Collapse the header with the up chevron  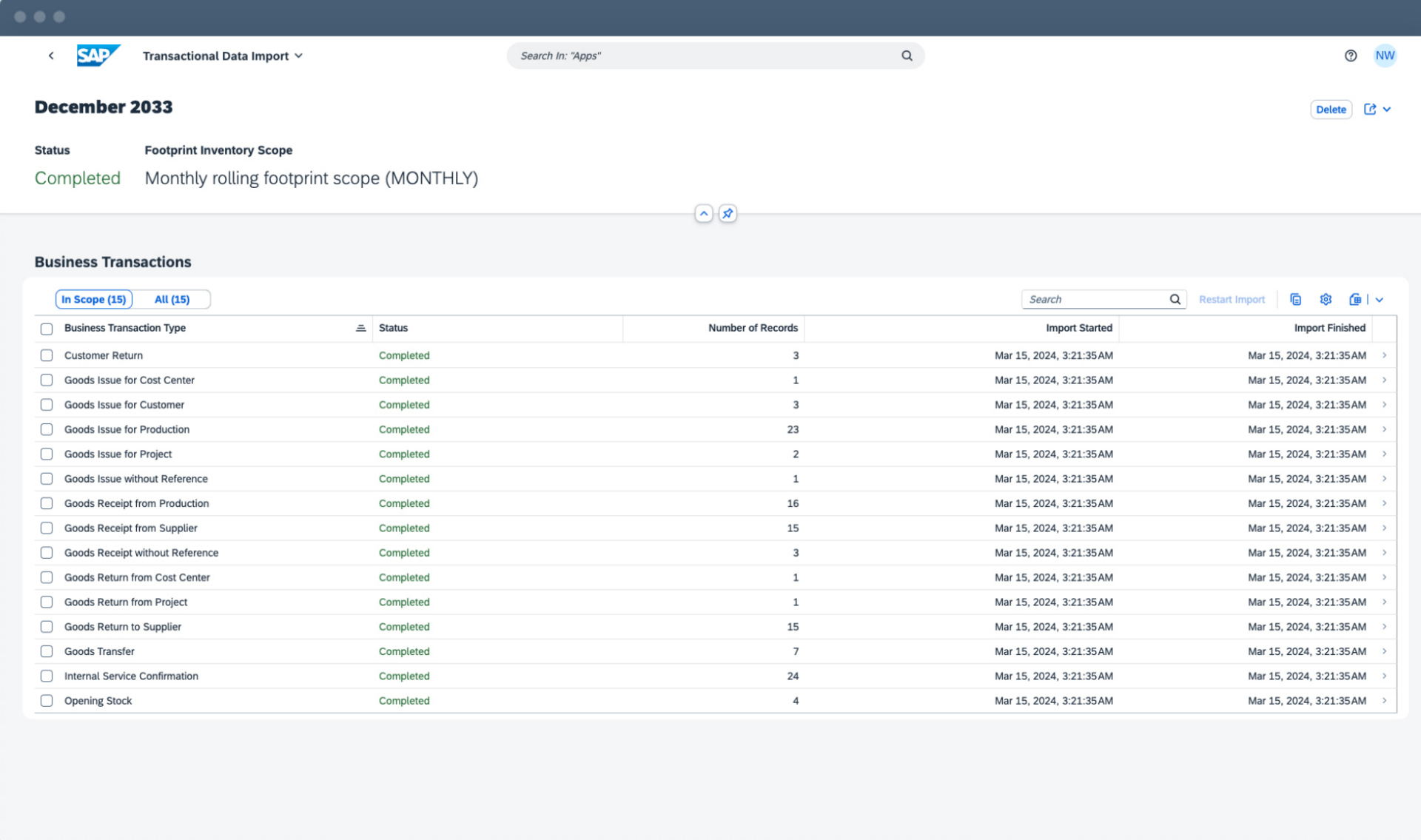click(704, 214)
